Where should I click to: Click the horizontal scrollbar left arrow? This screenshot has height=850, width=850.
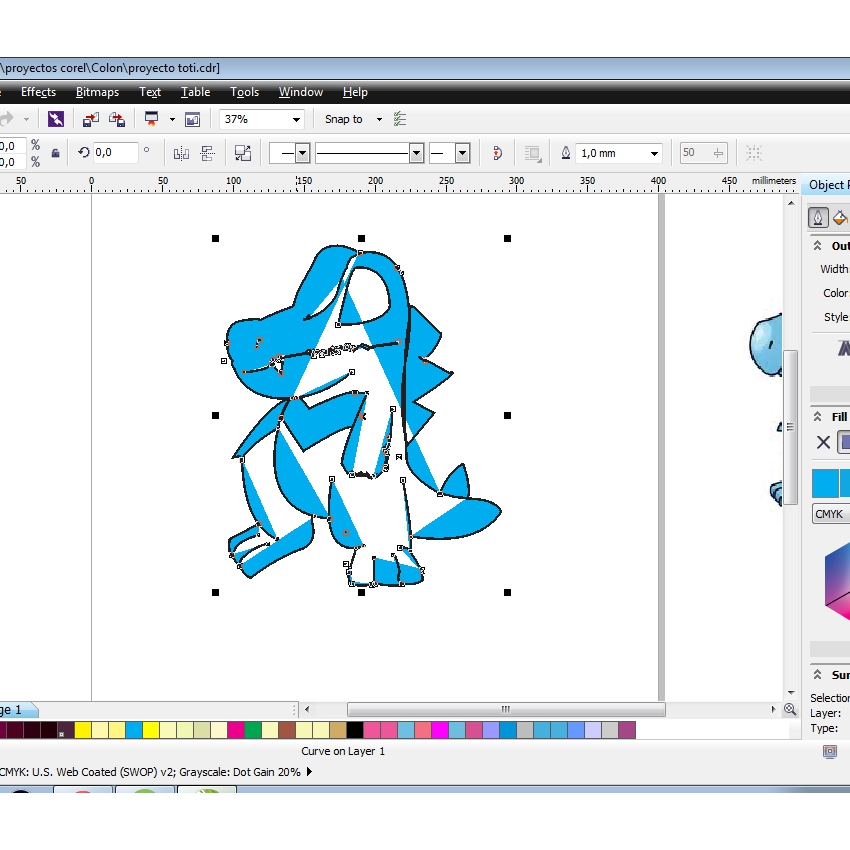click(x=307, y=709)
